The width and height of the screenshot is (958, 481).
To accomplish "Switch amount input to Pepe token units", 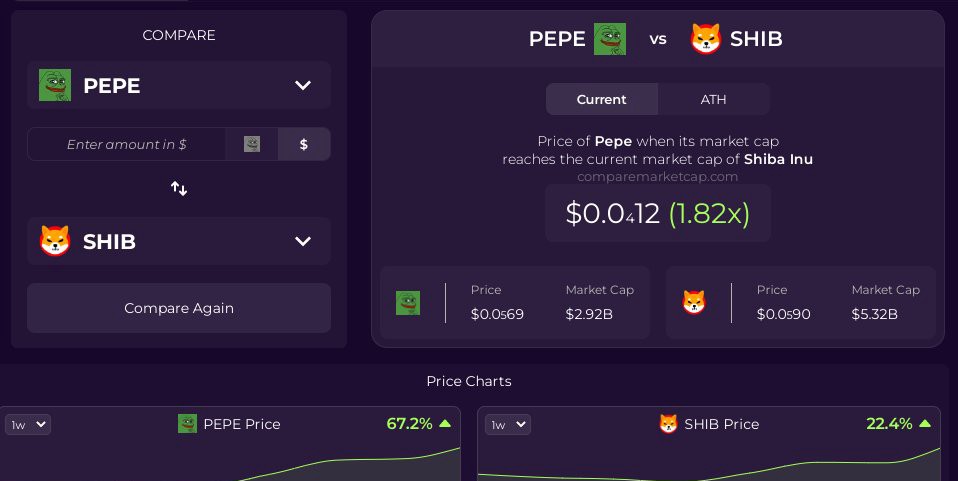I will click(x=252, y=144).
